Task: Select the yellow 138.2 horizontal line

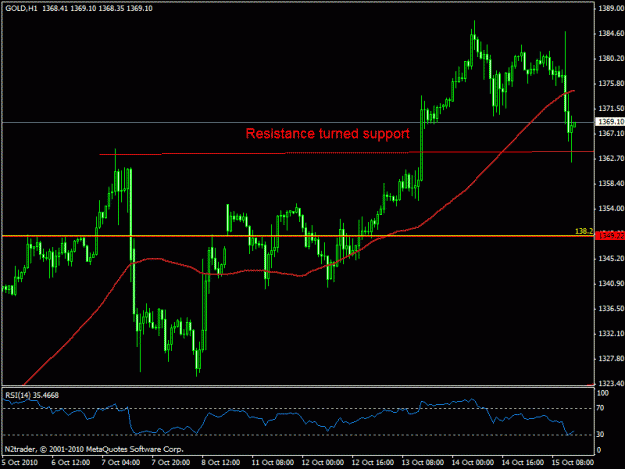Action: tap(297, 236)
